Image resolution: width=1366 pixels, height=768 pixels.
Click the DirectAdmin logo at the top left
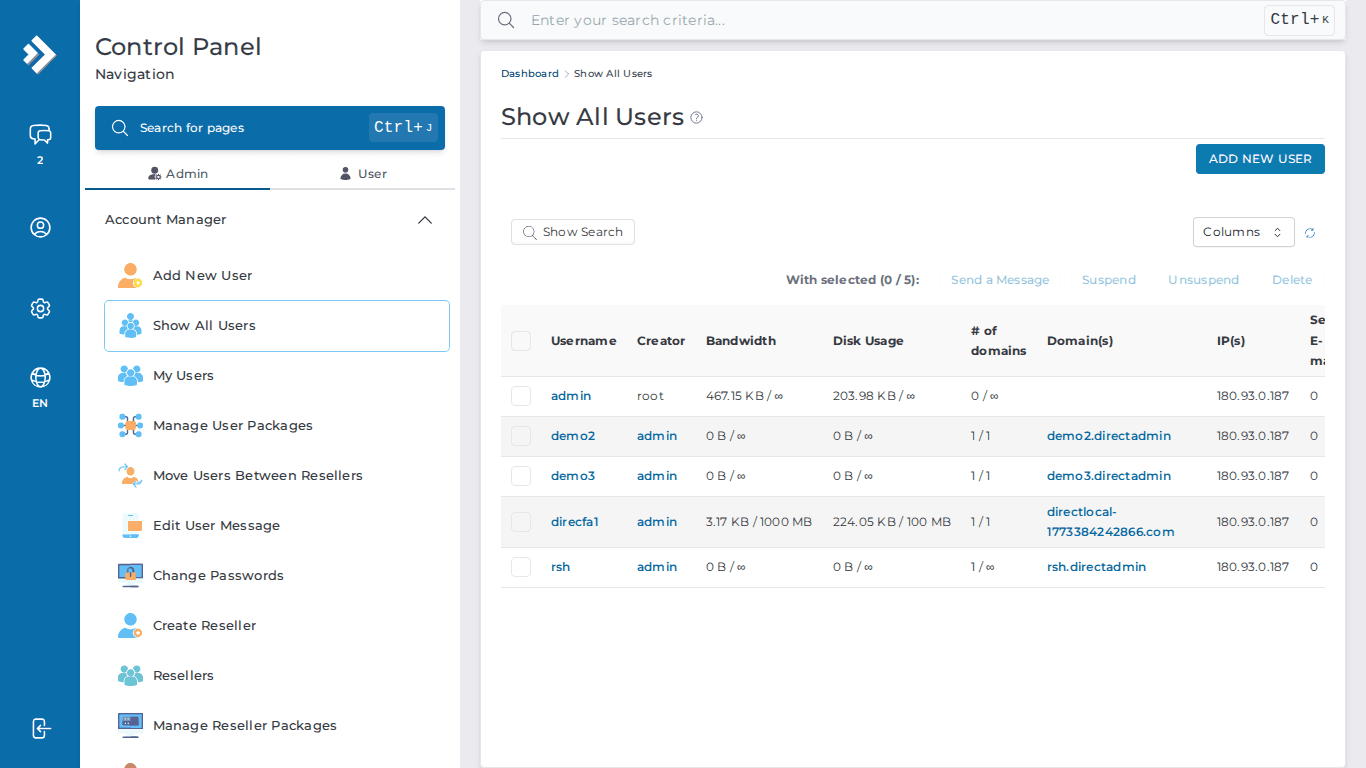[40, 55]
